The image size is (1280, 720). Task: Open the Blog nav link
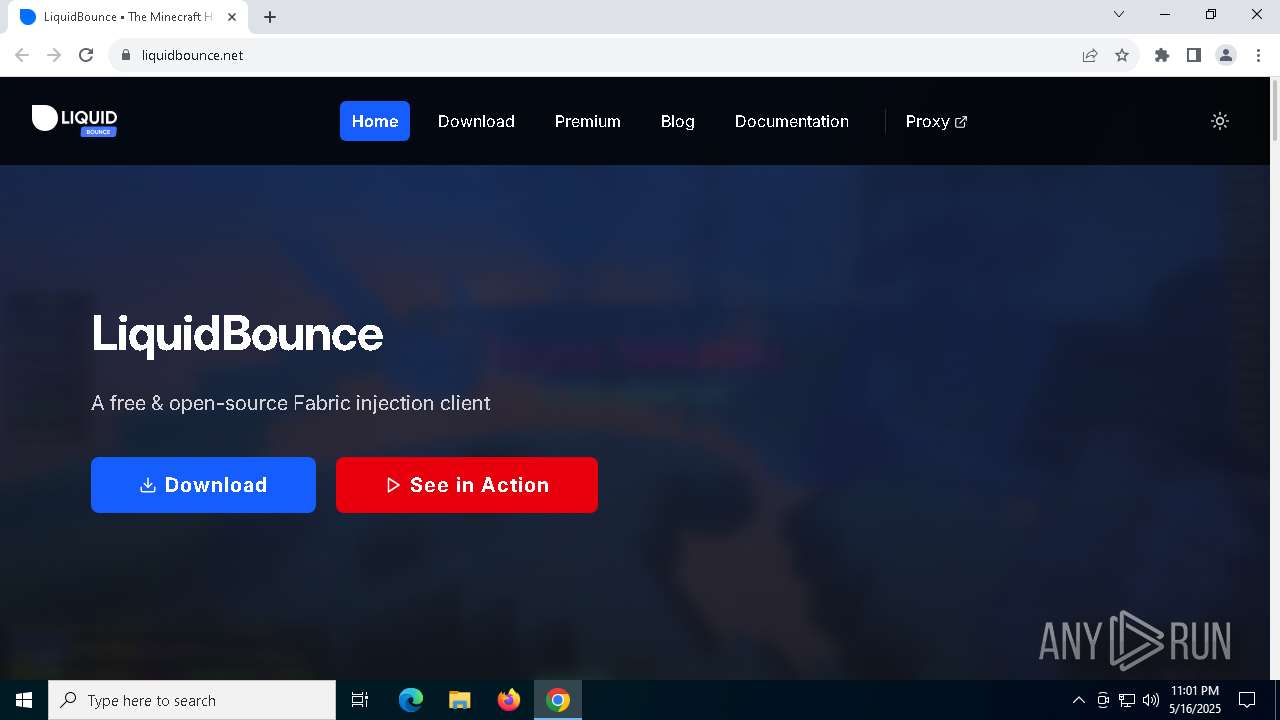[677, 121]
